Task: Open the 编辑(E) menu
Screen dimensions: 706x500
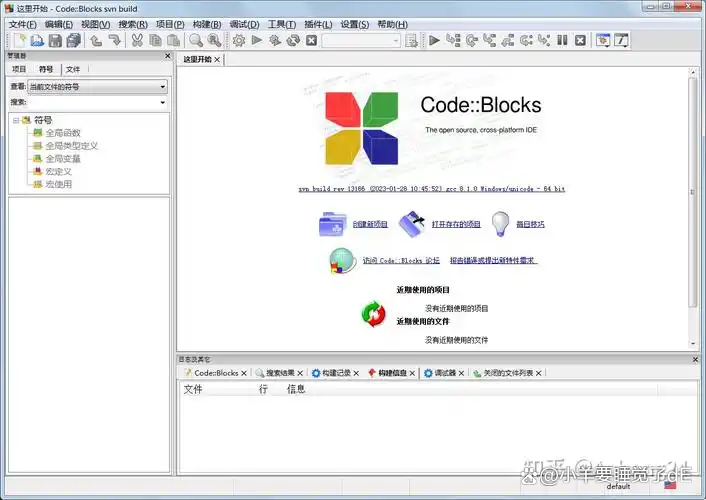Action: click(59, 24)
